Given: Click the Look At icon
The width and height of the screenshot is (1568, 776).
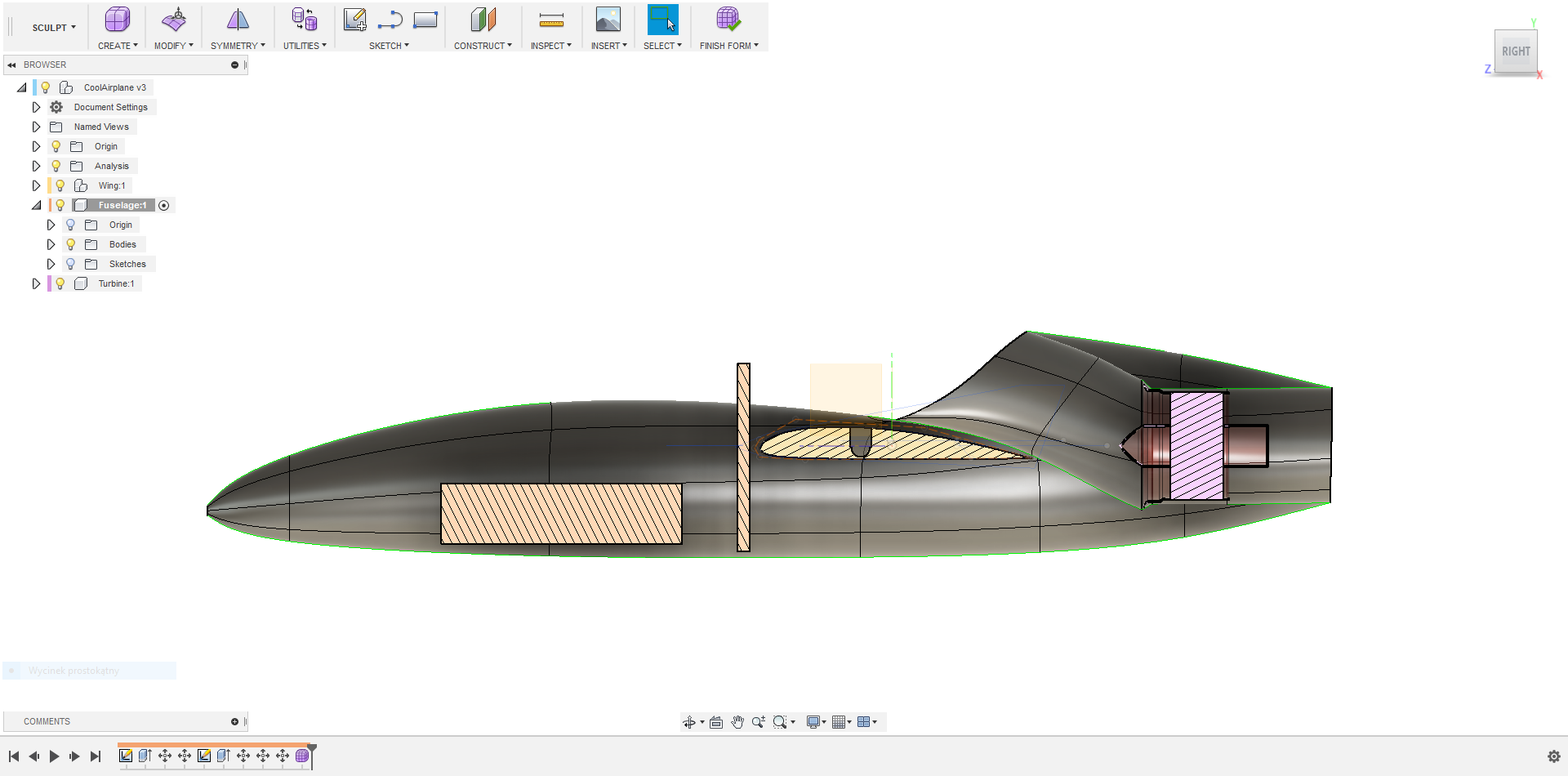Looking at the screenshot, I should tap(716, 722).
